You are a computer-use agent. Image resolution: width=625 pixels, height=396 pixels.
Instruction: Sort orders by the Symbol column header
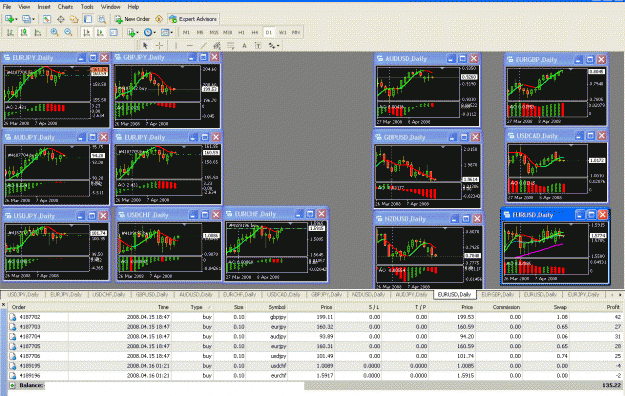click(277, 307)
